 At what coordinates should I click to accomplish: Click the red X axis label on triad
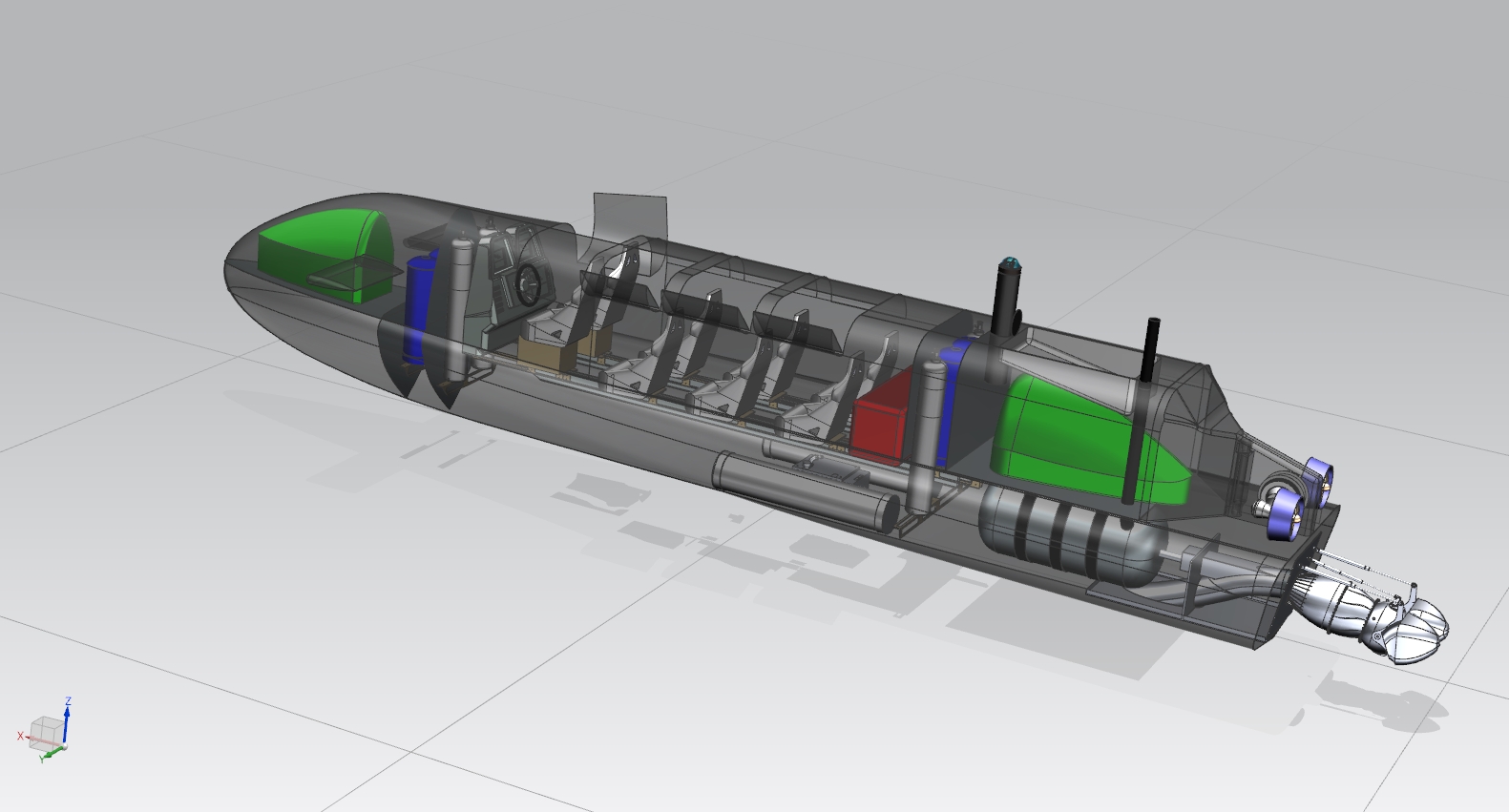20,736
